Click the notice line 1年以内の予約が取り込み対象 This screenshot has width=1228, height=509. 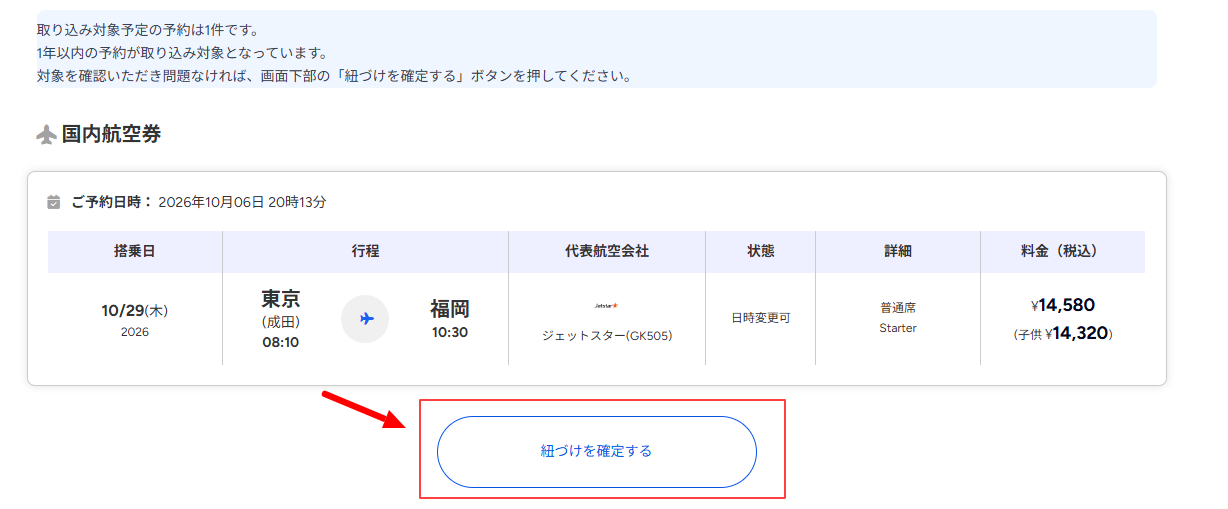[182, 53]
